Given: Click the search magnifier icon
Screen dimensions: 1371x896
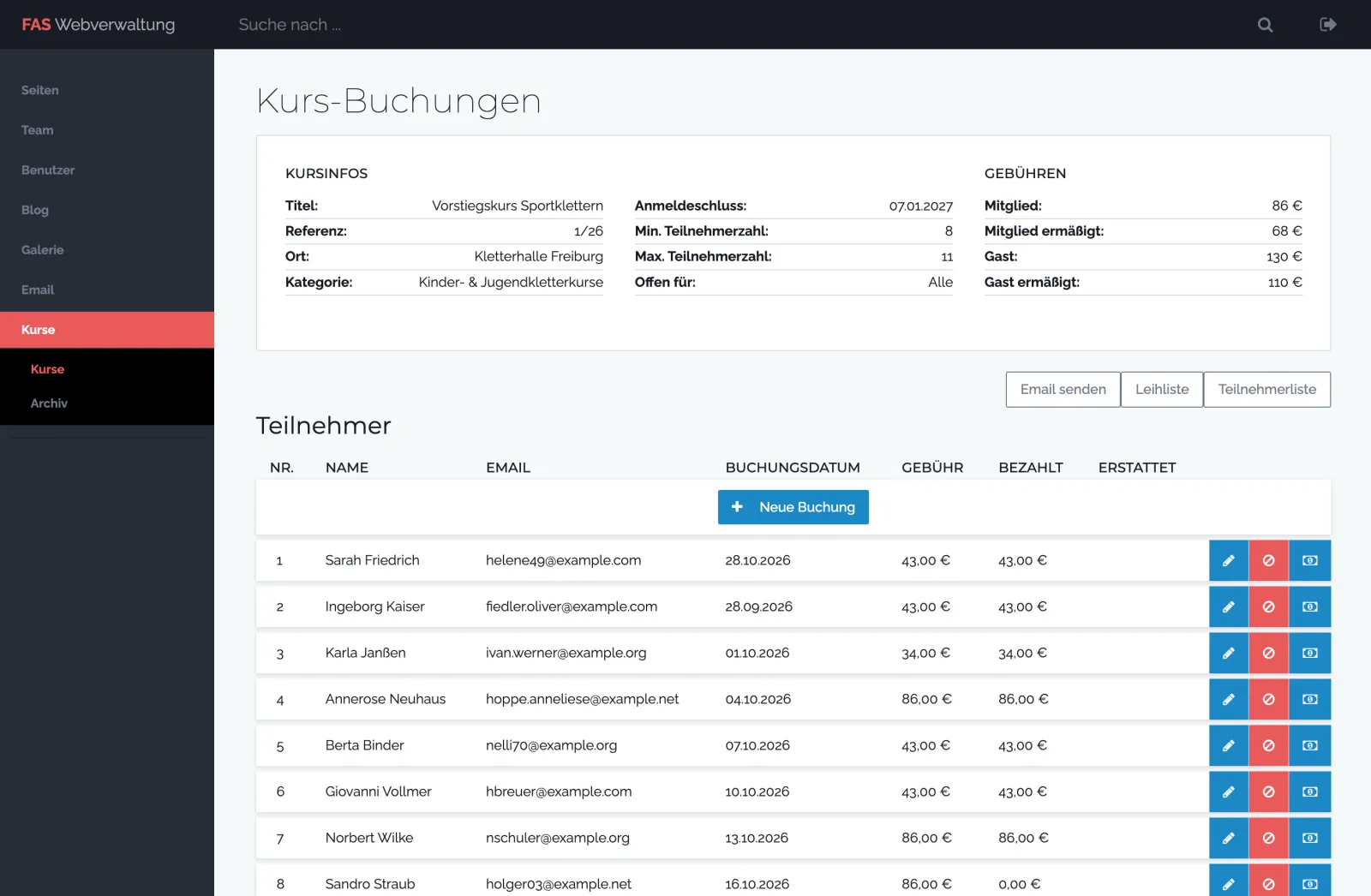Looking at the screenshot, I should [x=1265, y=25].
